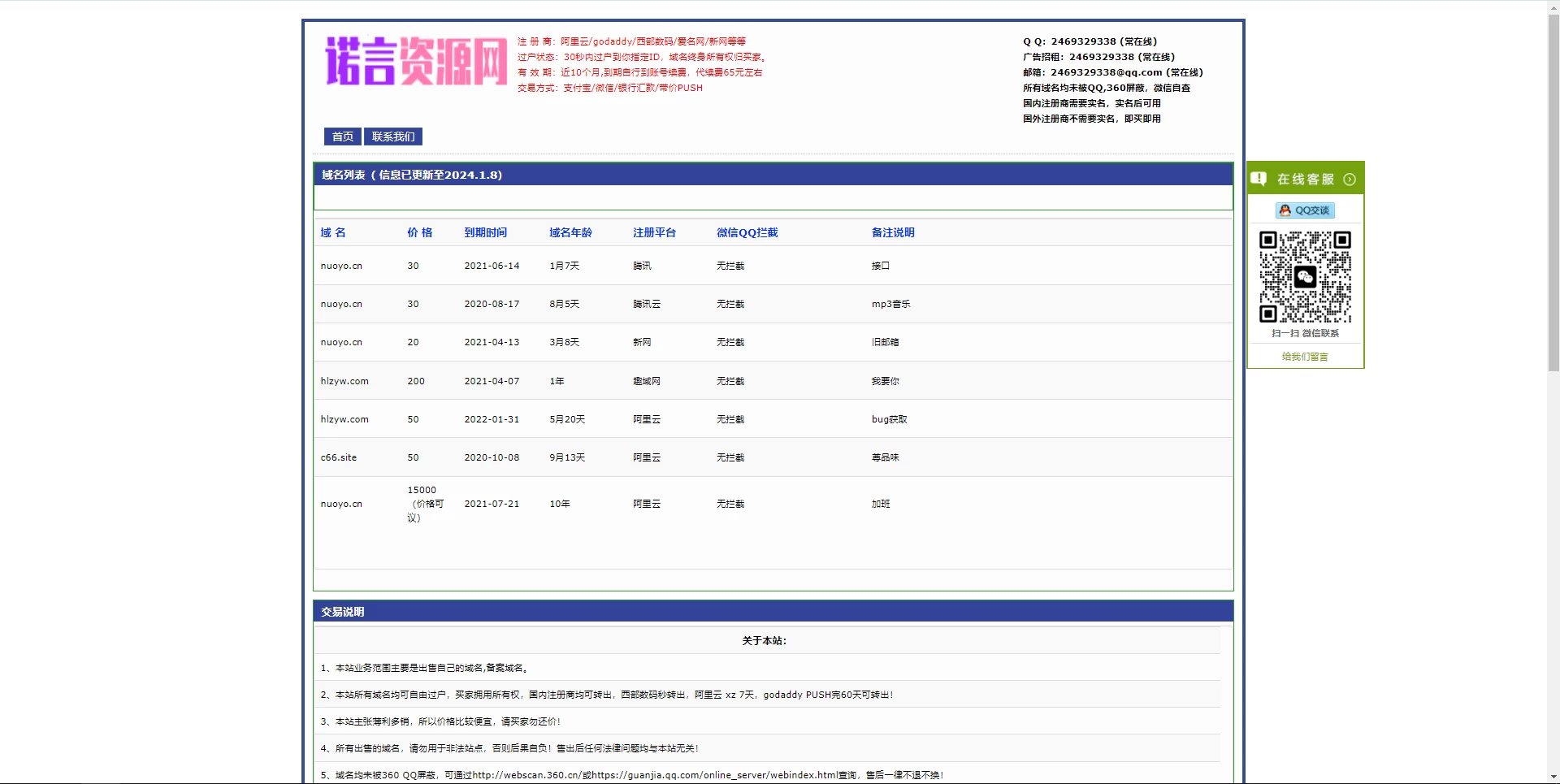Click the mp3音乐 remark cell
The image size is (1560, 784).
[x=890, y=304]
